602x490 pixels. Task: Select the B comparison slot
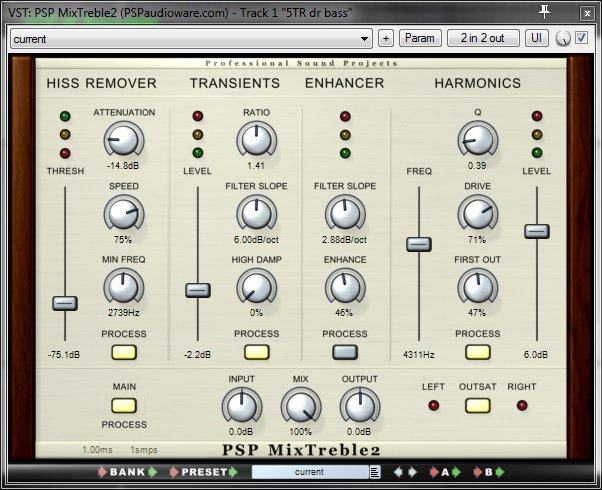pos(487,471)
